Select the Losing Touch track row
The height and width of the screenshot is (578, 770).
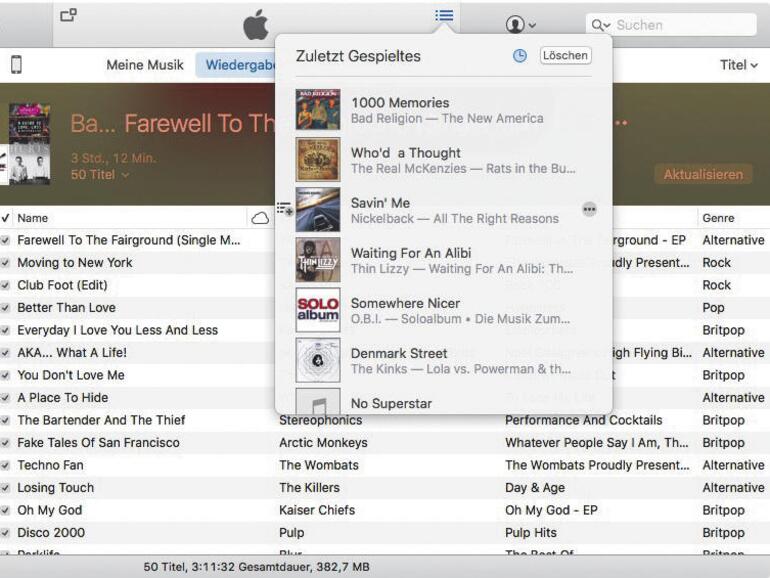pyautogui.click(x=385, y=488)
